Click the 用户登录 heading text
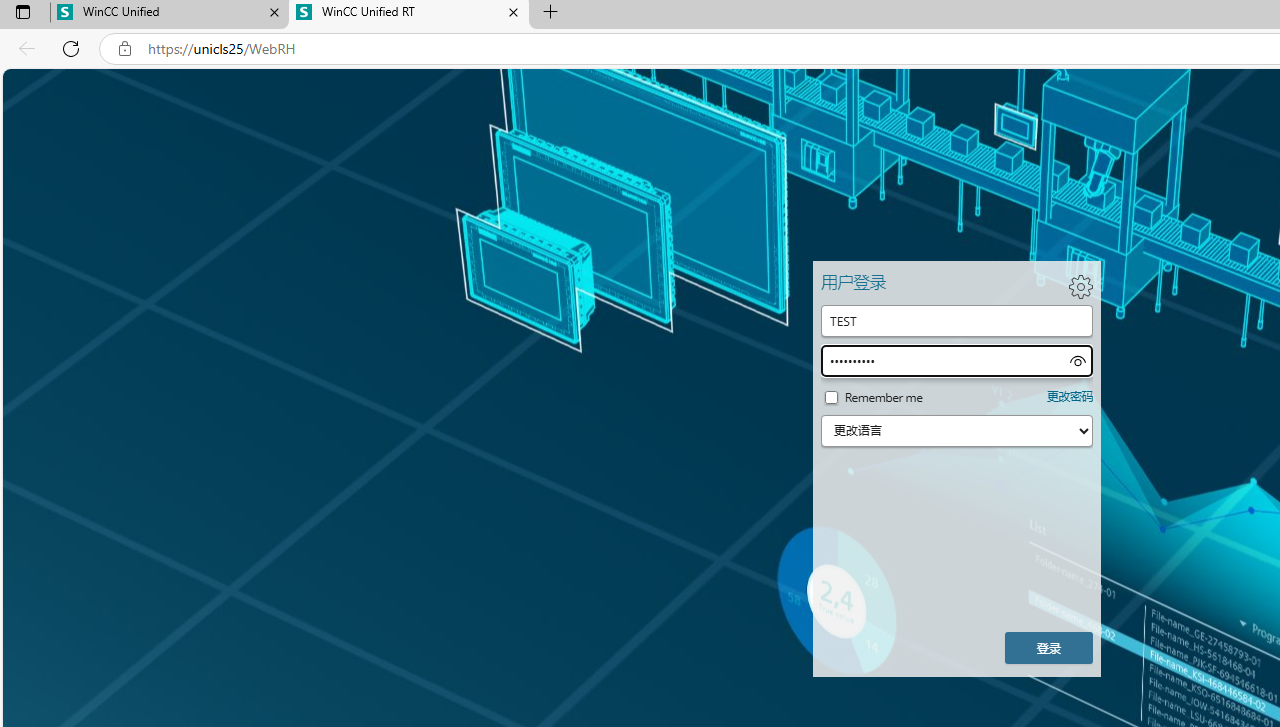This screenshot has height=727, width=1280. click(x=853, y=283)
